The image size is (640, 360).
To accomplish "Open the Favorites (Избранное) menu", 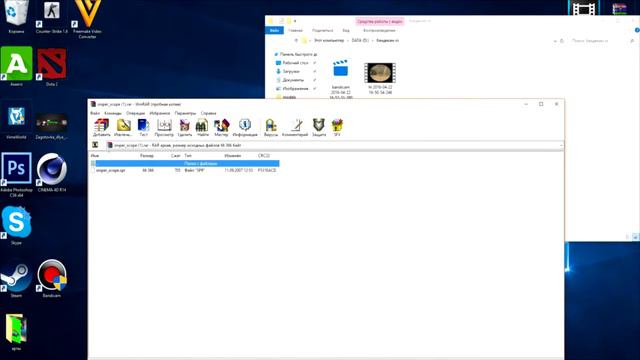I will point(160,113).
